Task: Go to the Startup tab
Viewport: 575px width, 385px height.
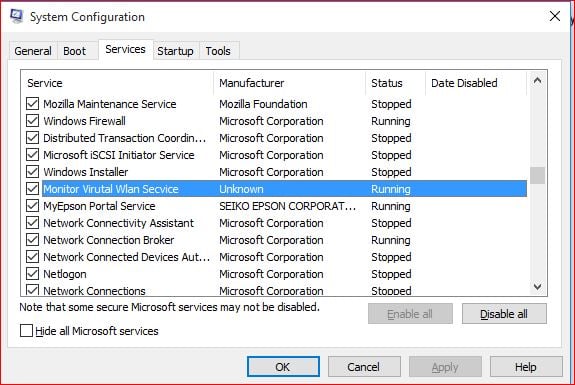Action: point(175,51)
